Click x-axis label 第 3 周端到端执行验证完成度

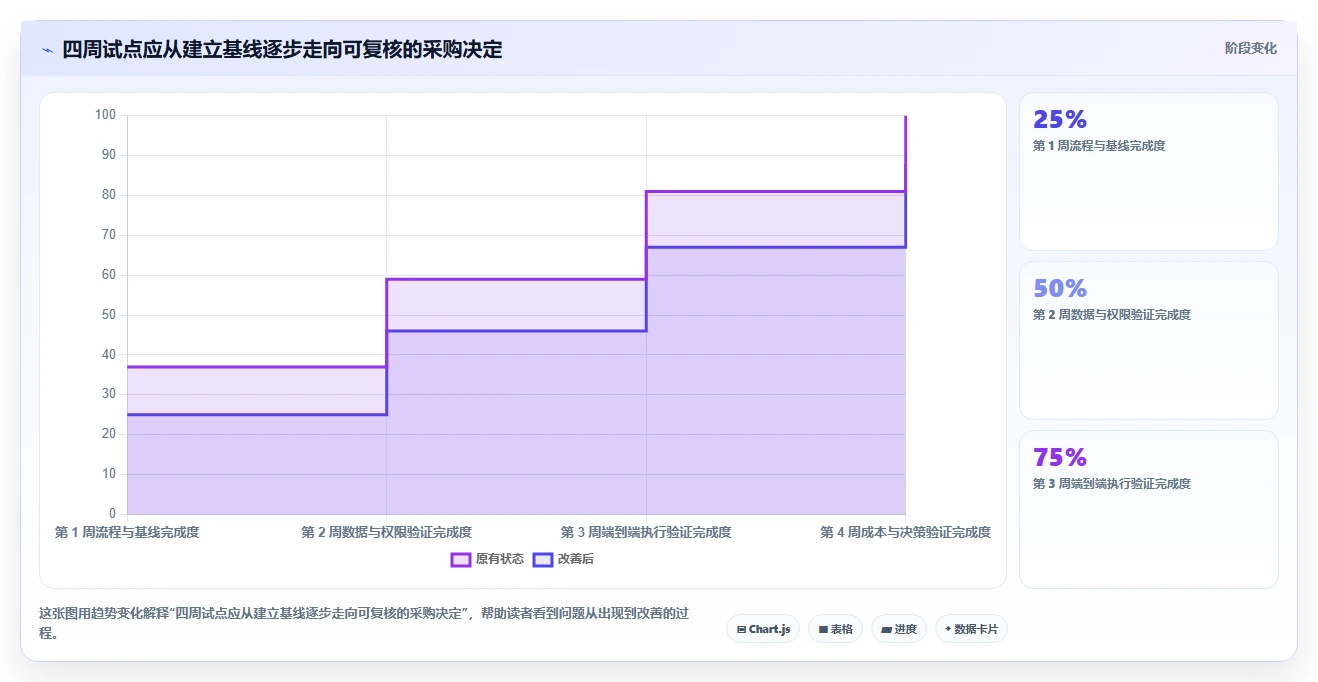point(646,532)
